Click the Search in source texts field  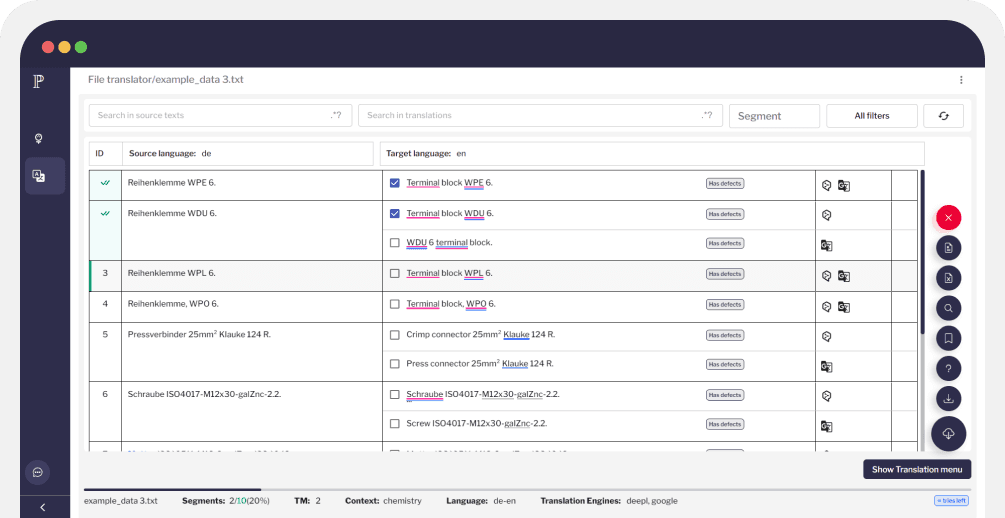tap(218, 116)
